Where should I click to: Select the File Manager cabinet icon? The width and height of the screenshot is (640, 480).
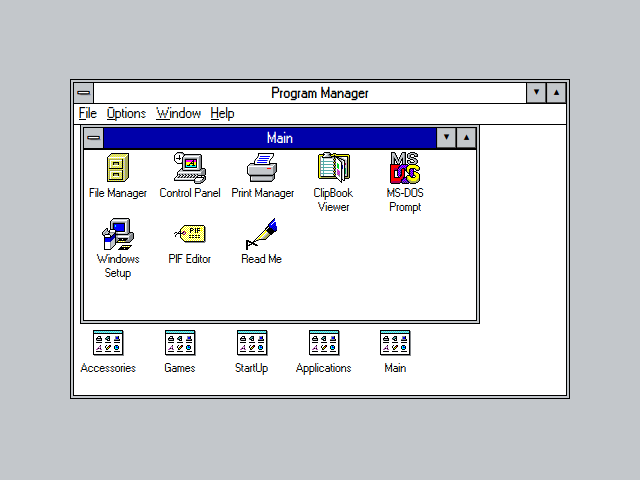(118, 167)
